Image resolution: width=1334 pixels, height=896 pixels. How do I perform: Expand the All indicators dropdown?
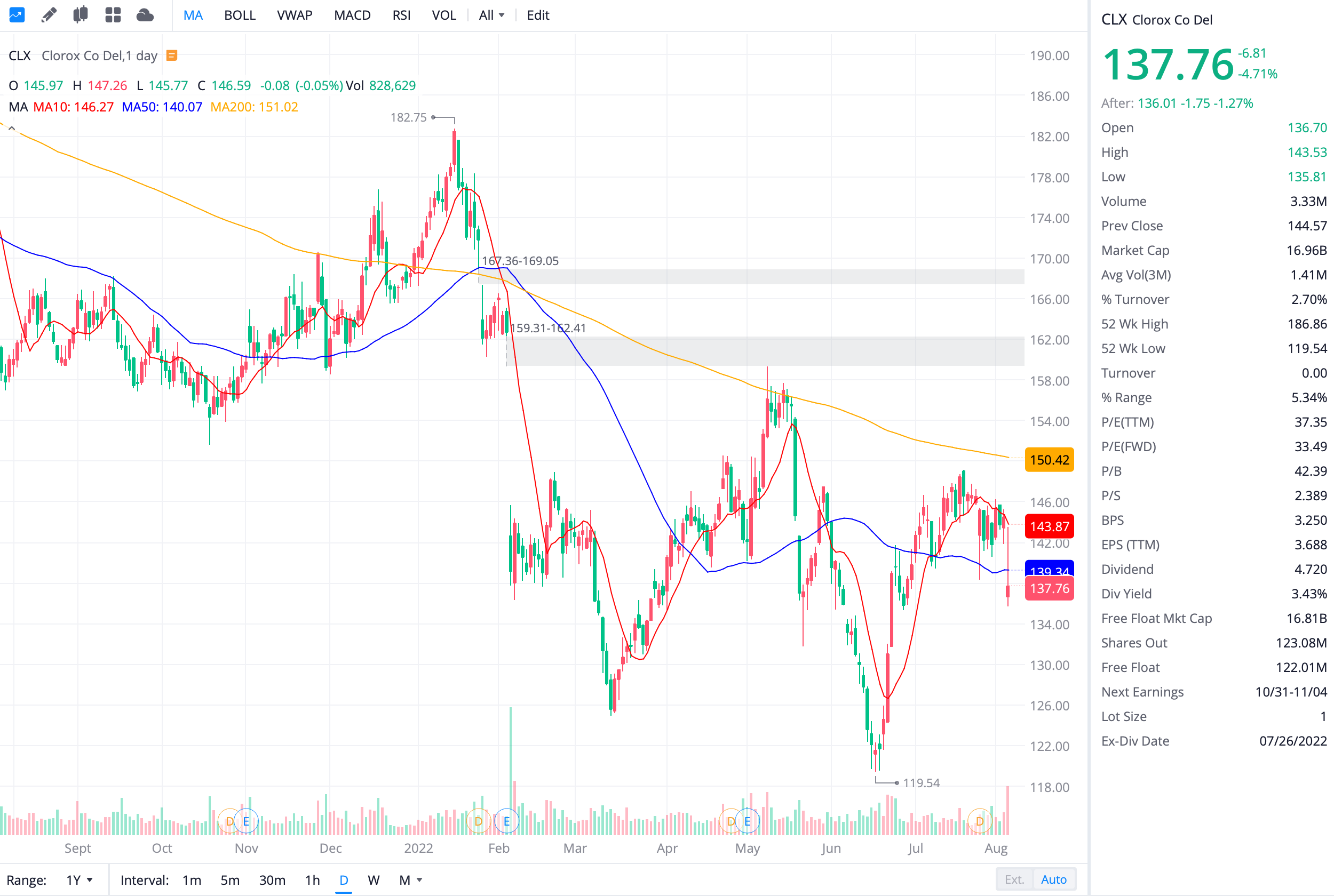click(x=491, y=15)
